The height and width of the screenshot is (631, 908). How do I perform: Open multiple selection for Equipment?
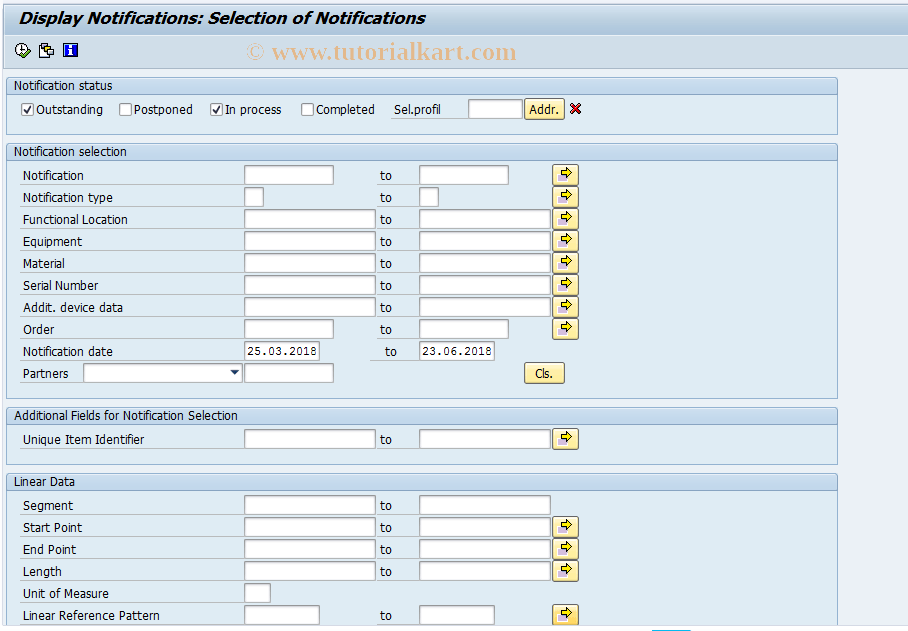coord(565,240)
